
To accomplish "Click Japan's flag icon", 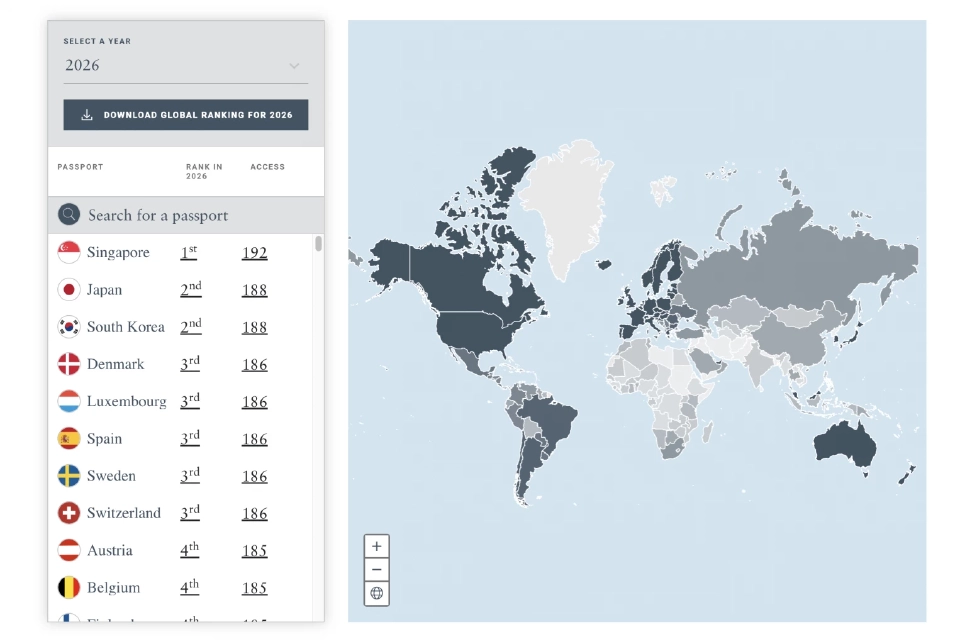I will [x=68, y=290].
